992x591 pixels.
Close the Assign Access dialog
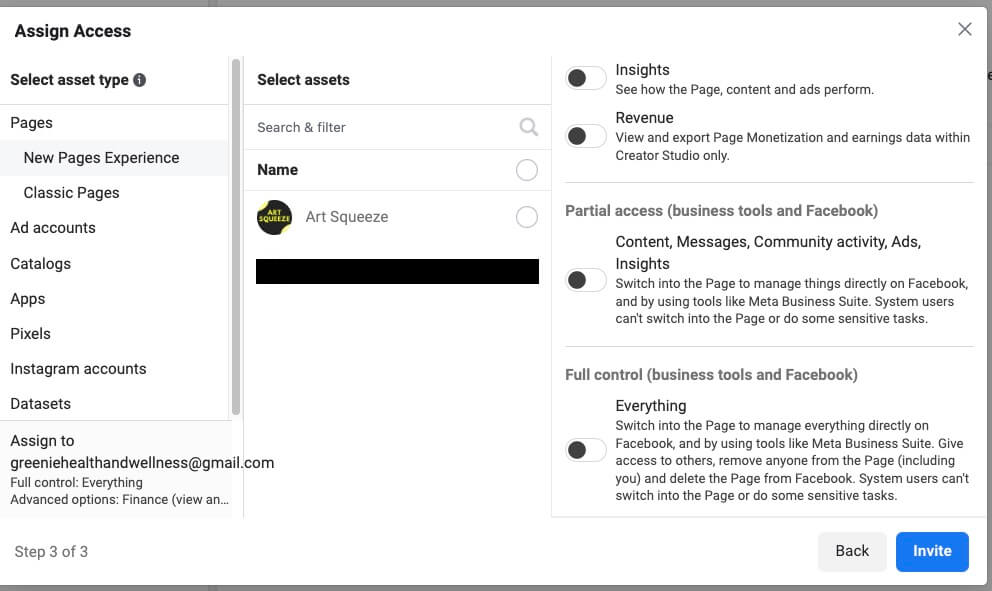[x=964, y=29]
